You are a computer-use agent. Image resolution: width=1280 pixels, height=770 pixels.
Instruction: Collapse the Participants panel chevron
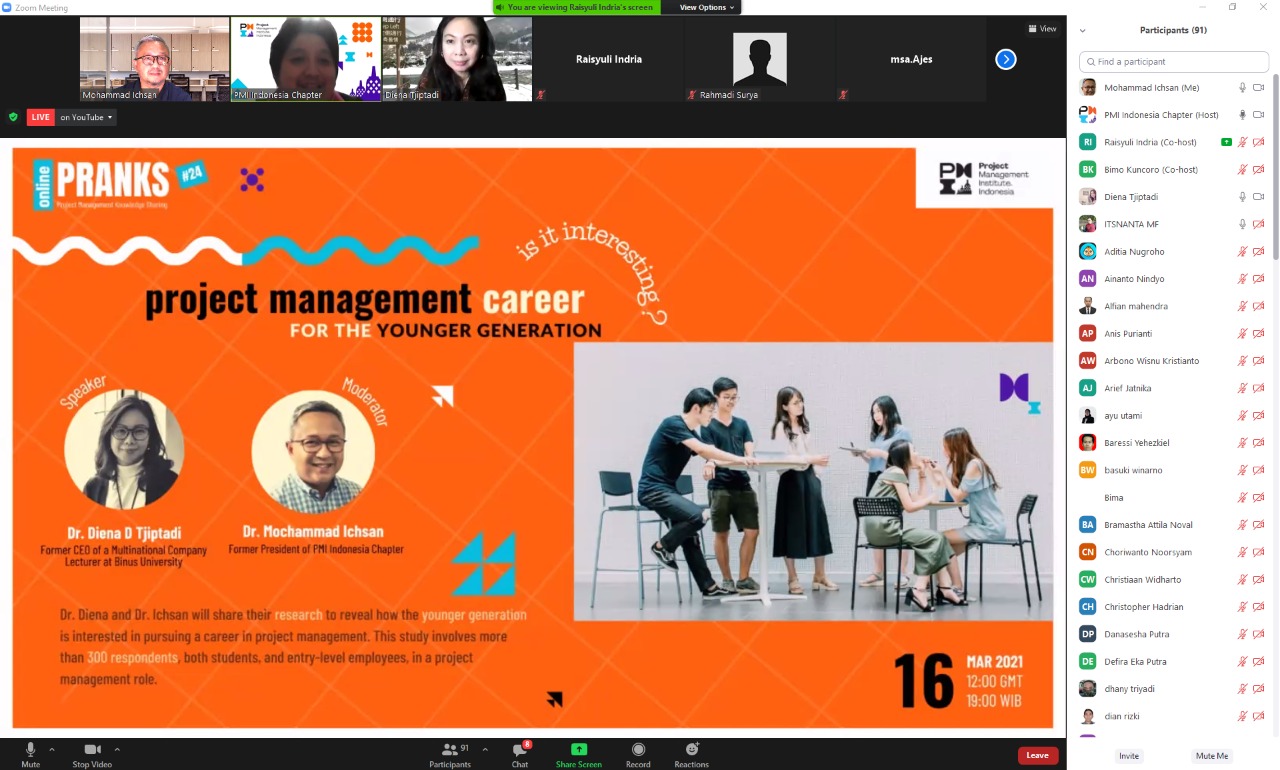click(x=1082, y=31)
